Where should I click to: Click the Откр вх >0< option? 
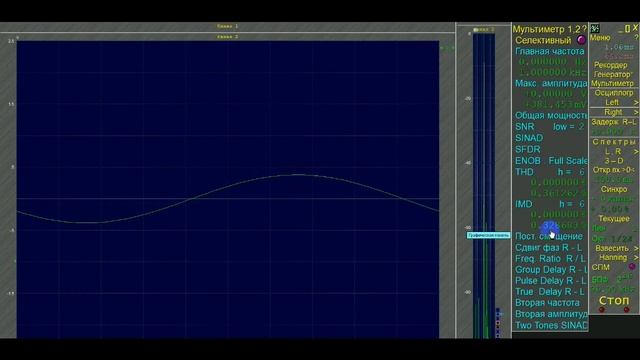point(613,170)
